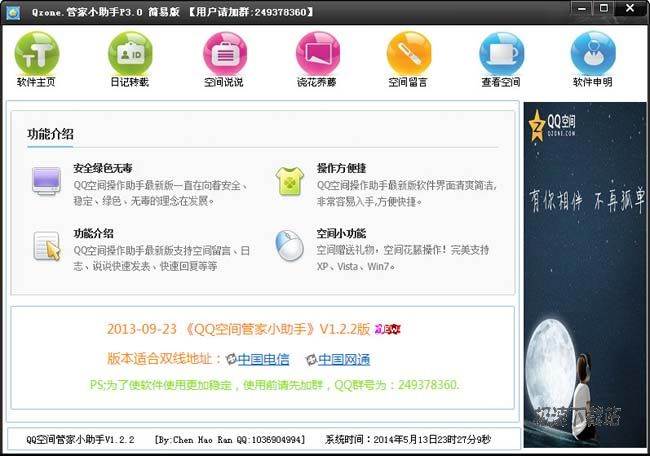Click the 日记转载 label text
650x456 pixels.
coord(129,82)
